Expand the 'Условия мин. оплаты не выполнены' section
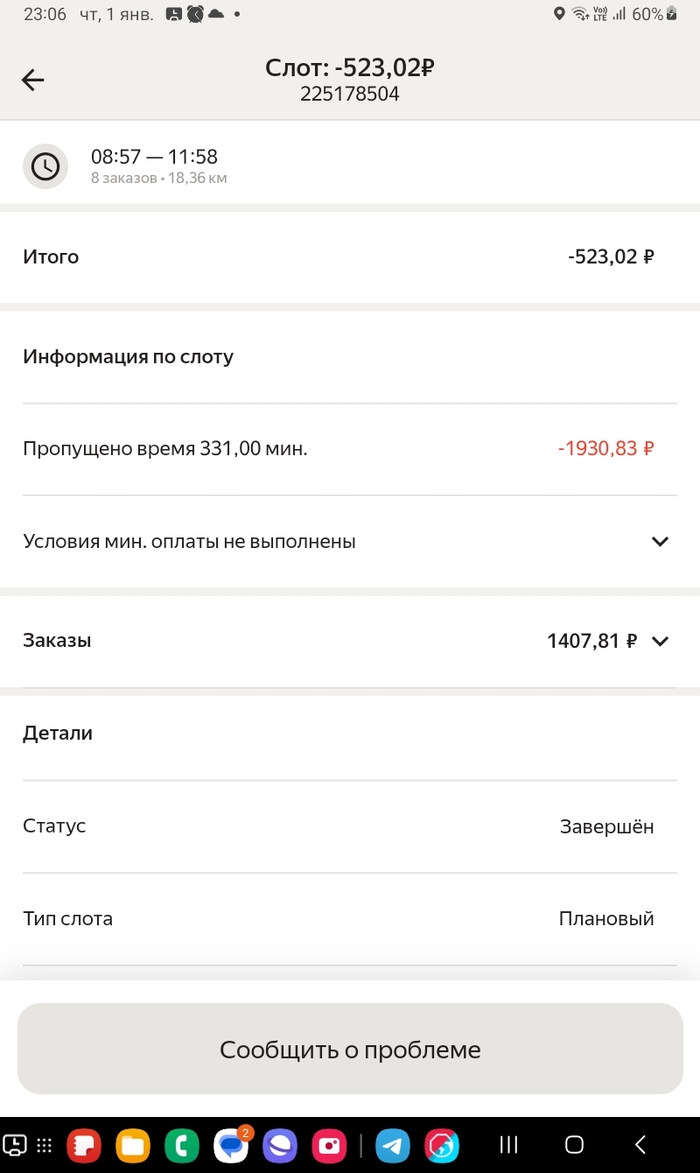The width and height of the screenshot is (700, 1173). pos(659,542)
